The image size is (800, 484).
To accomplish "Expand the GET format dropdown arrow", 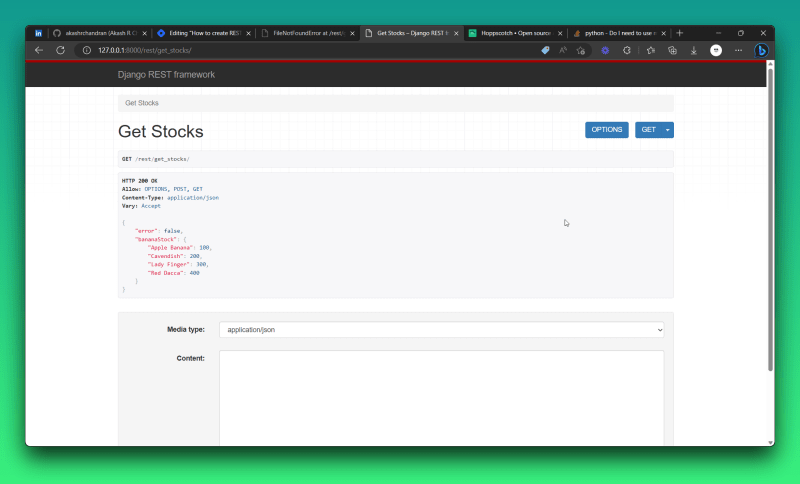I will [x=667, y=130].
